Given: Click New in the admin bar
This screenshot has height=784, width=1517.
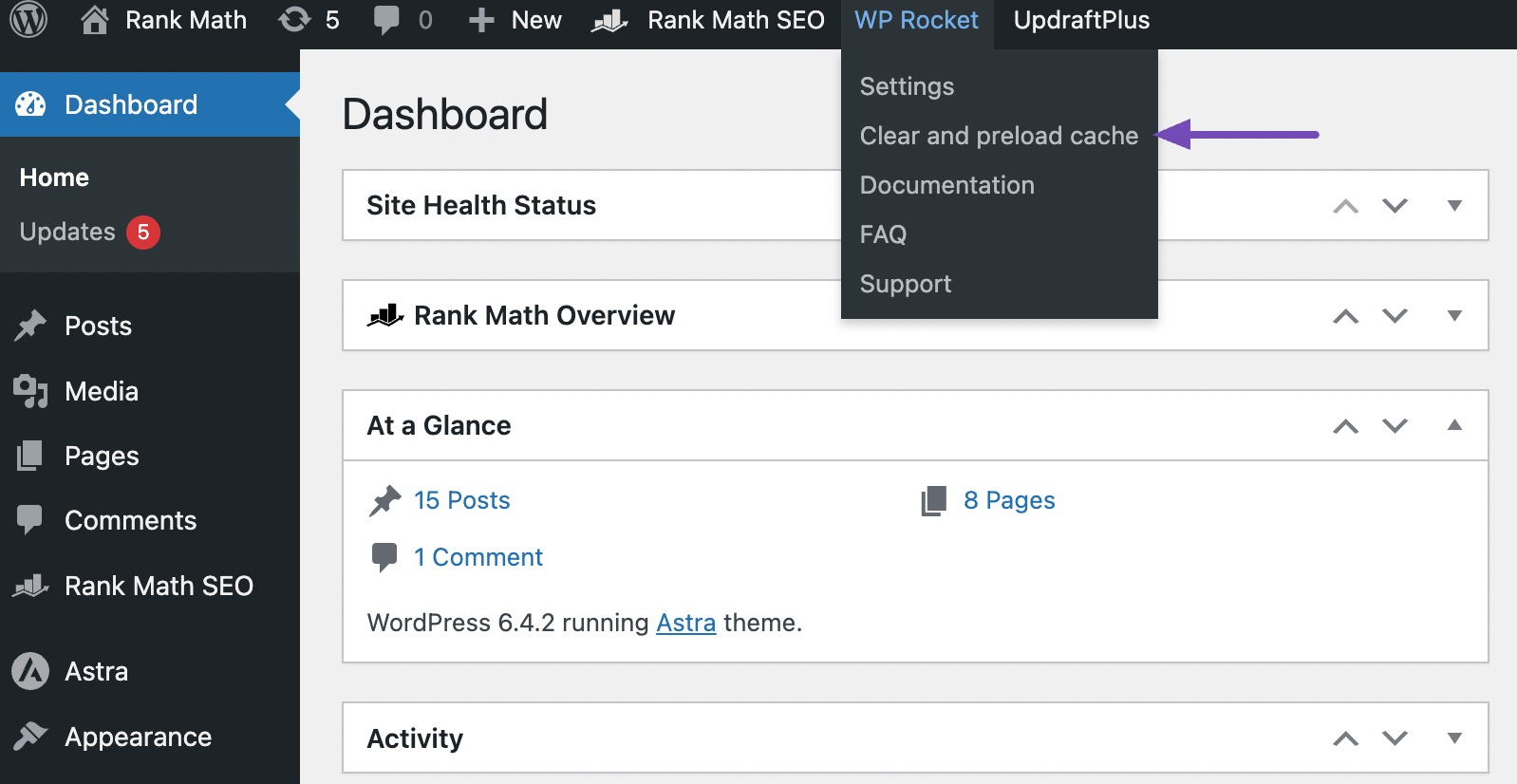Looking at the screenshot, I should 536,20.
